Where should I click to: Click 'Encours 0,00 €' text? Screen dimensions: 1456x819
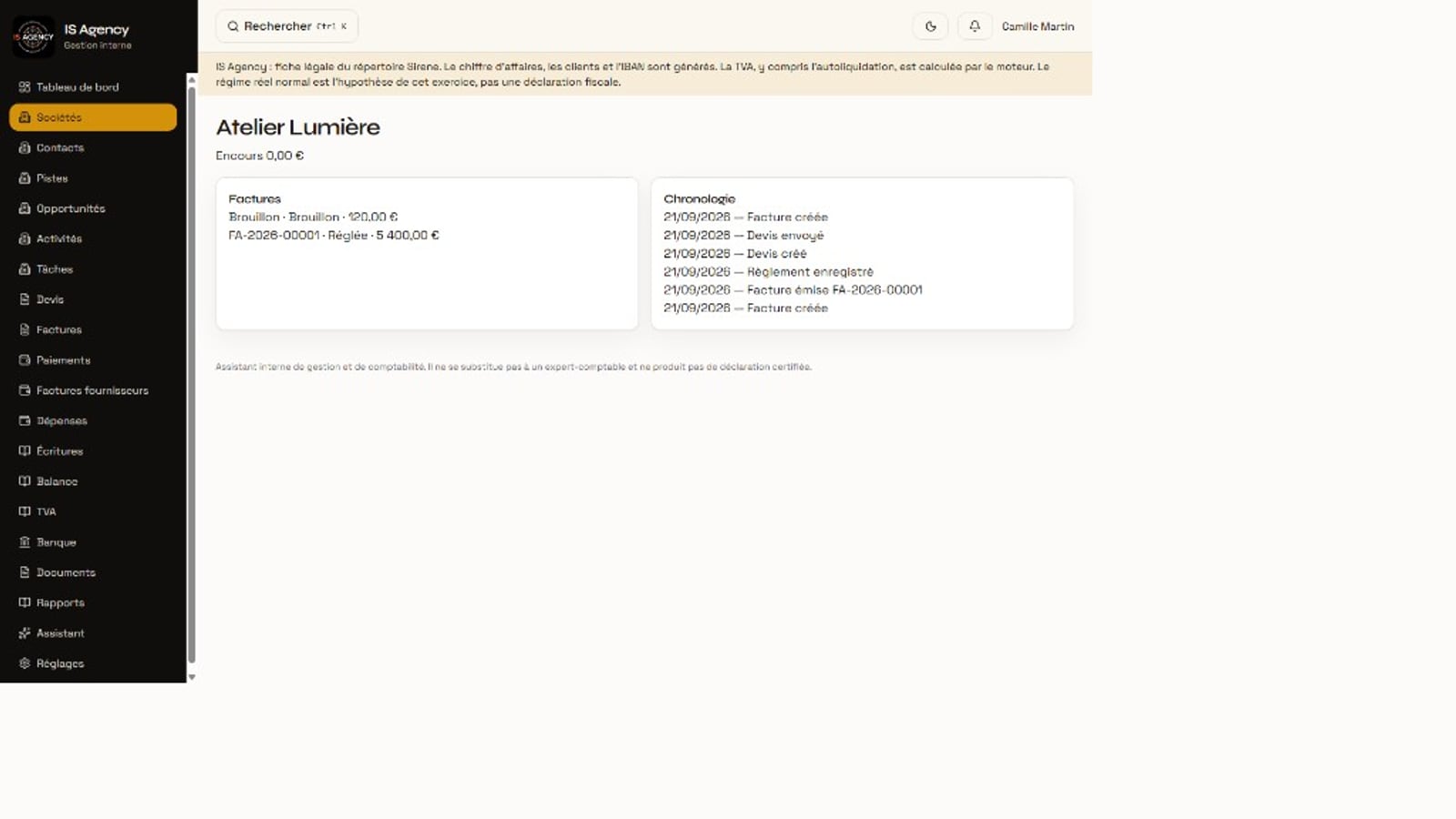259,156
